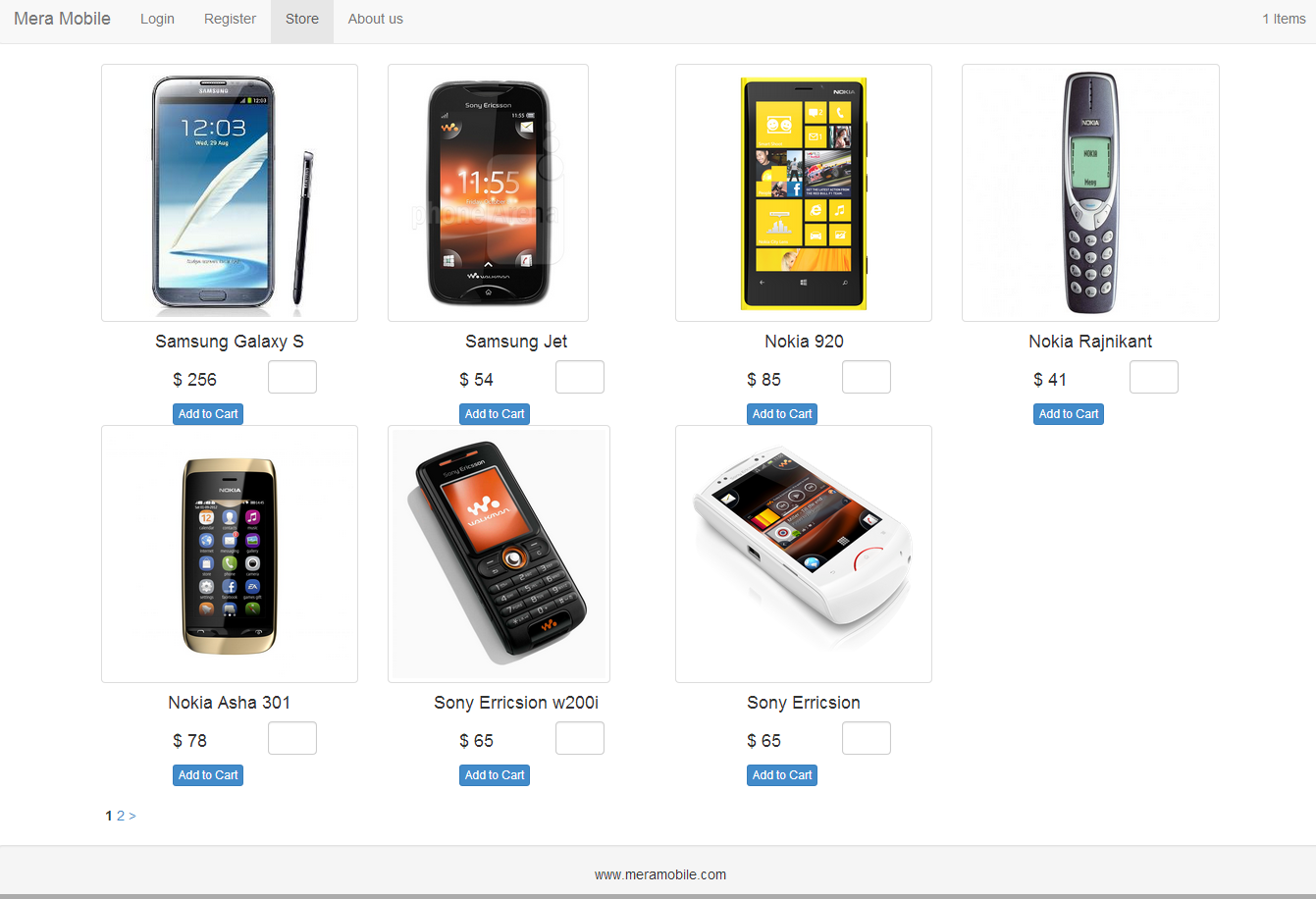
Task: Open the About us page
Action: coord(376,19)
